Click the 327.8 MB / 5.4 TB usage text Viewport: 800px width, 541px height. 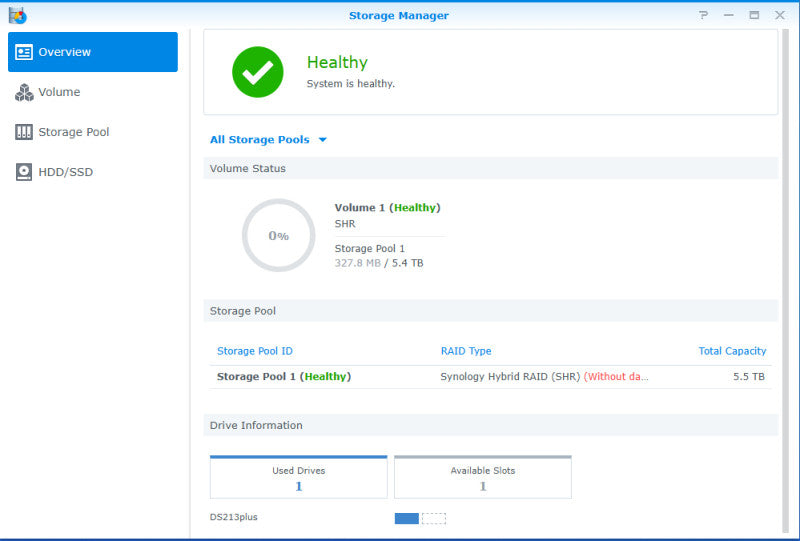click(379, 263)
